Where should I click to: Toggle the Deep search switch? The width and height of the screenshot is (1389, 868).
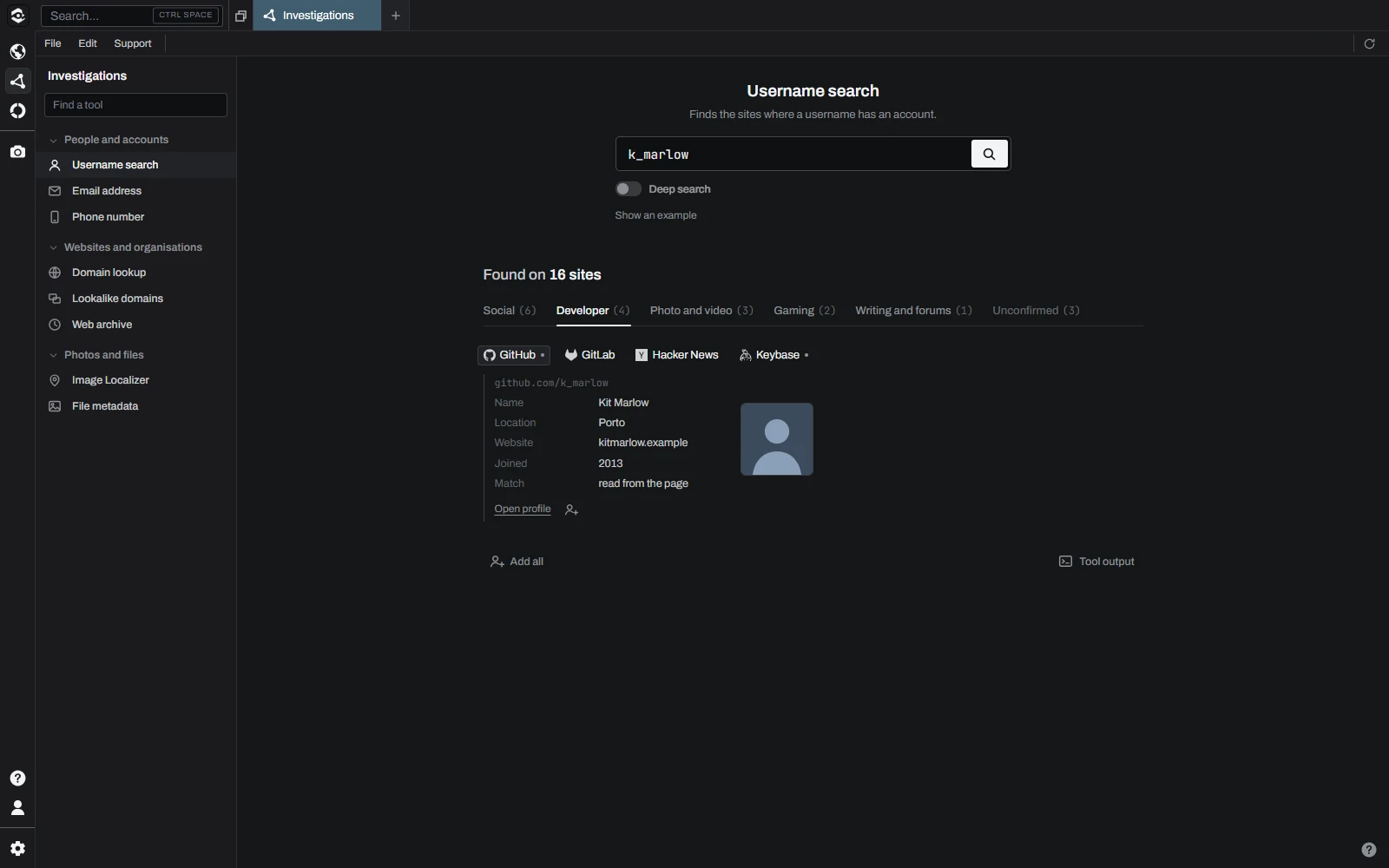[629, 189]
